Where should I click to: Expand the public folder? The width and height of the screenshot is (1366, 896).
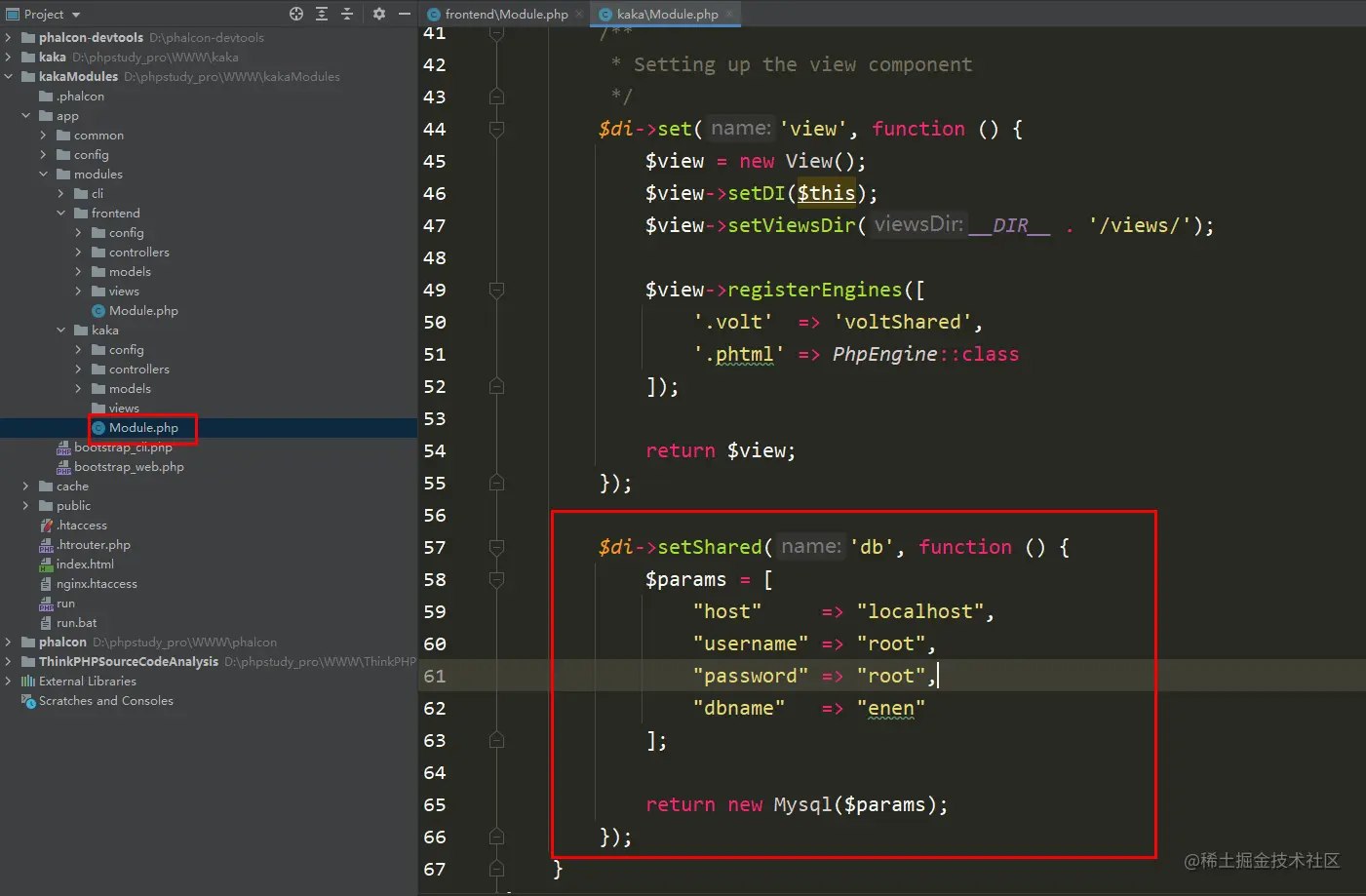click(x=26, y=506)
